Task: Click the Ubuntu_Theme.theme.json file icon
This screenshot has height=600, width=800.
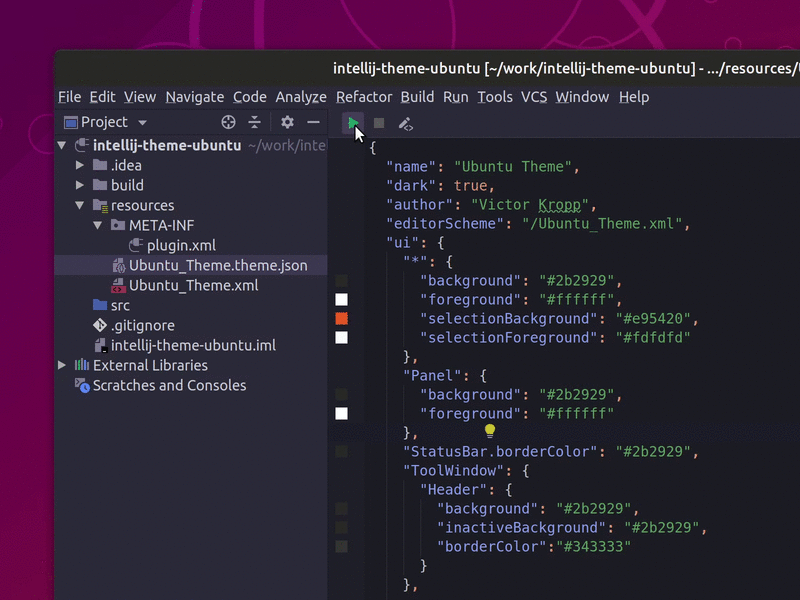Action: tap(118, 265)
